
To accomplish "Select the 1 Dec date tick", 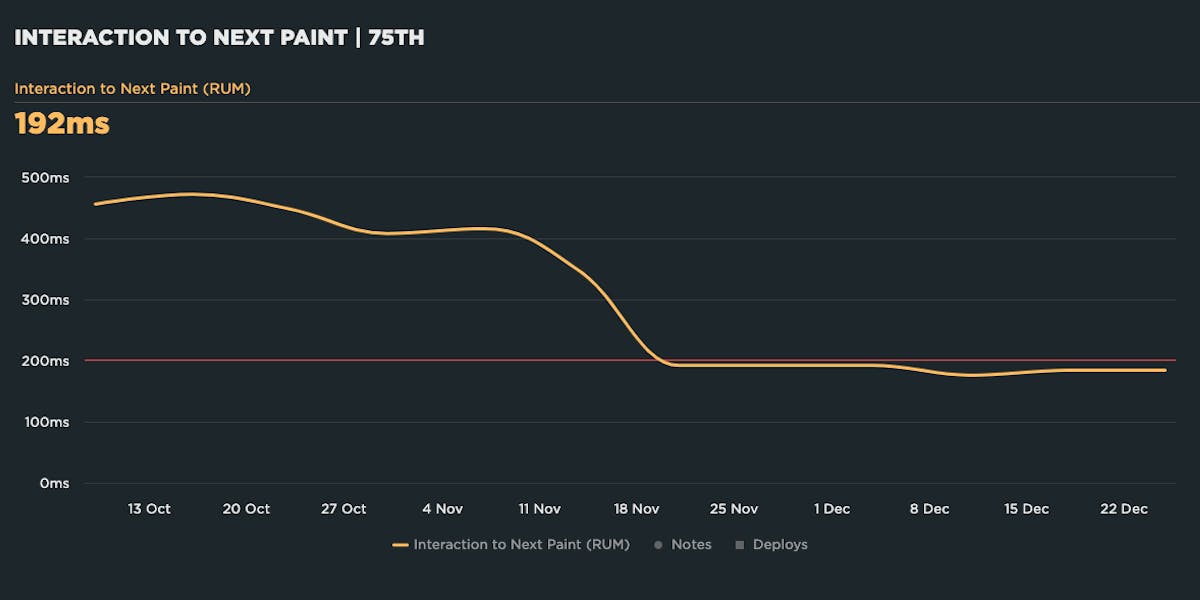I will [831, 509].
